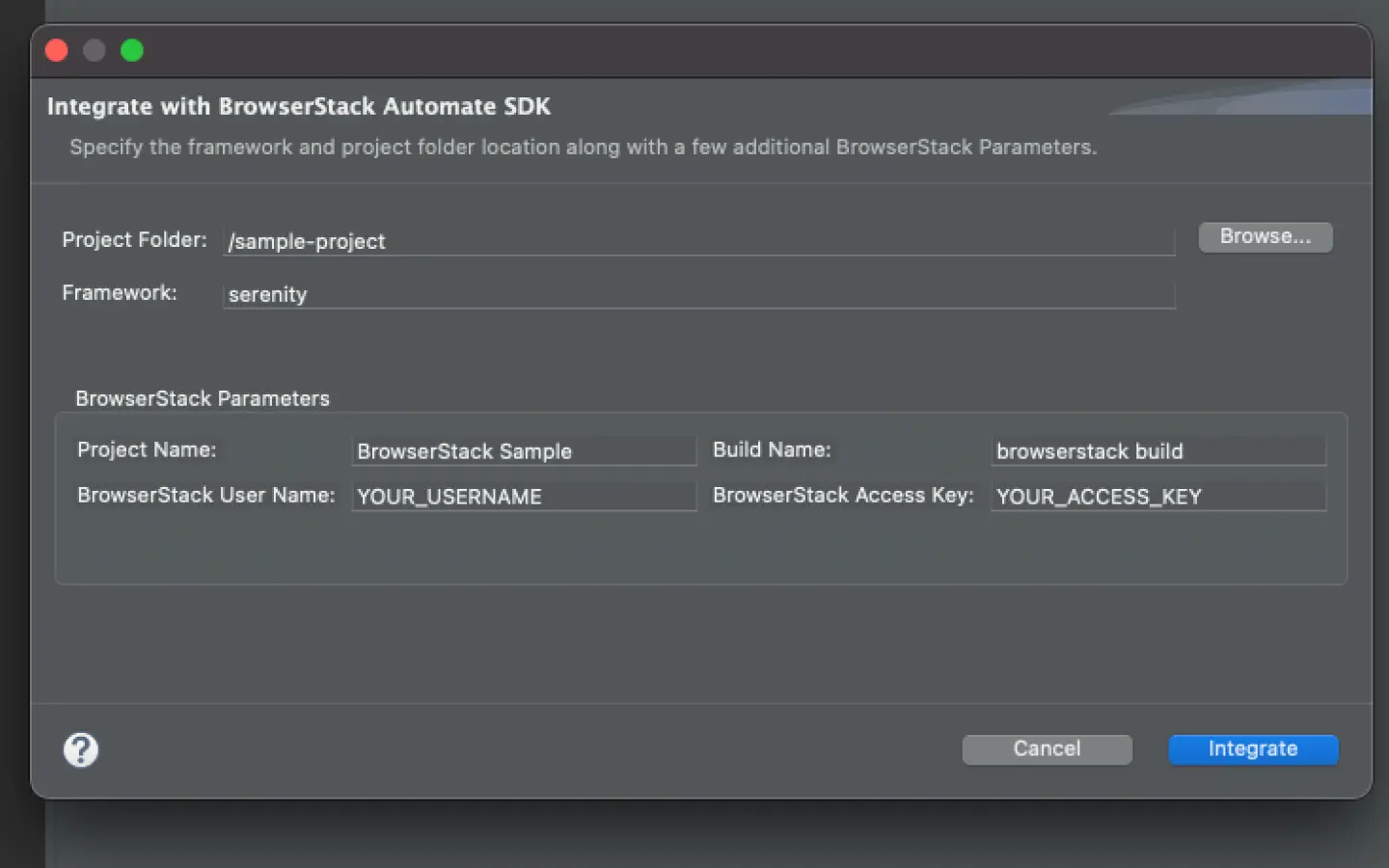Click the "Project Folder:" label
The image size is (1389, 868).
[x=134, y=240]
